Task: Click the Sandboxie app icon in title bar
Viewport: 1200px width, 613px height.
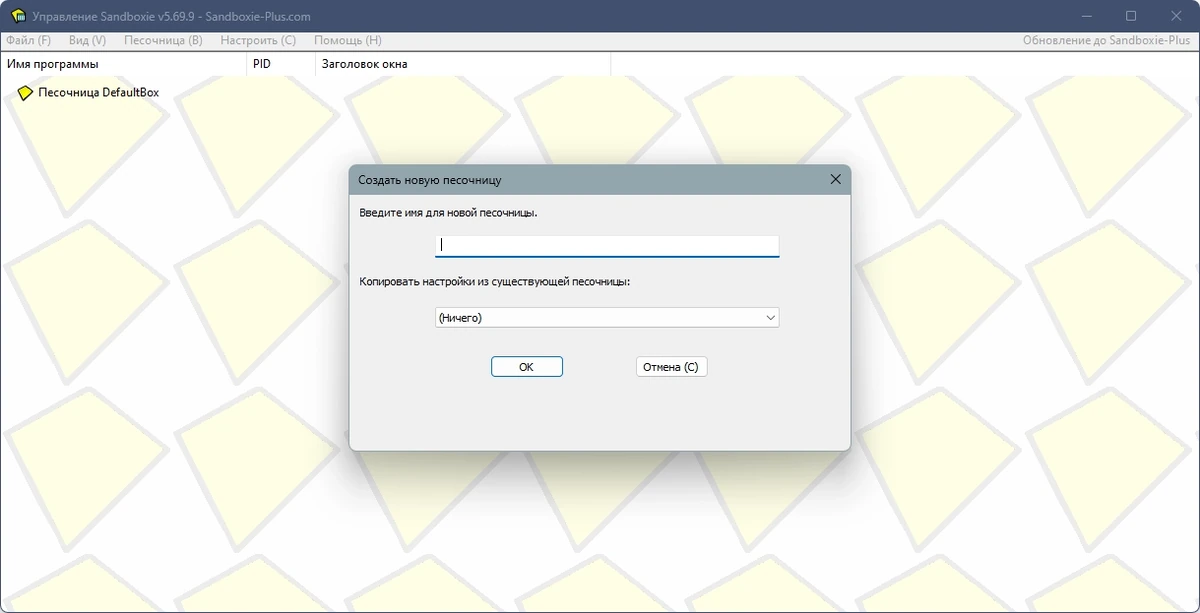Action: (17, 16)
